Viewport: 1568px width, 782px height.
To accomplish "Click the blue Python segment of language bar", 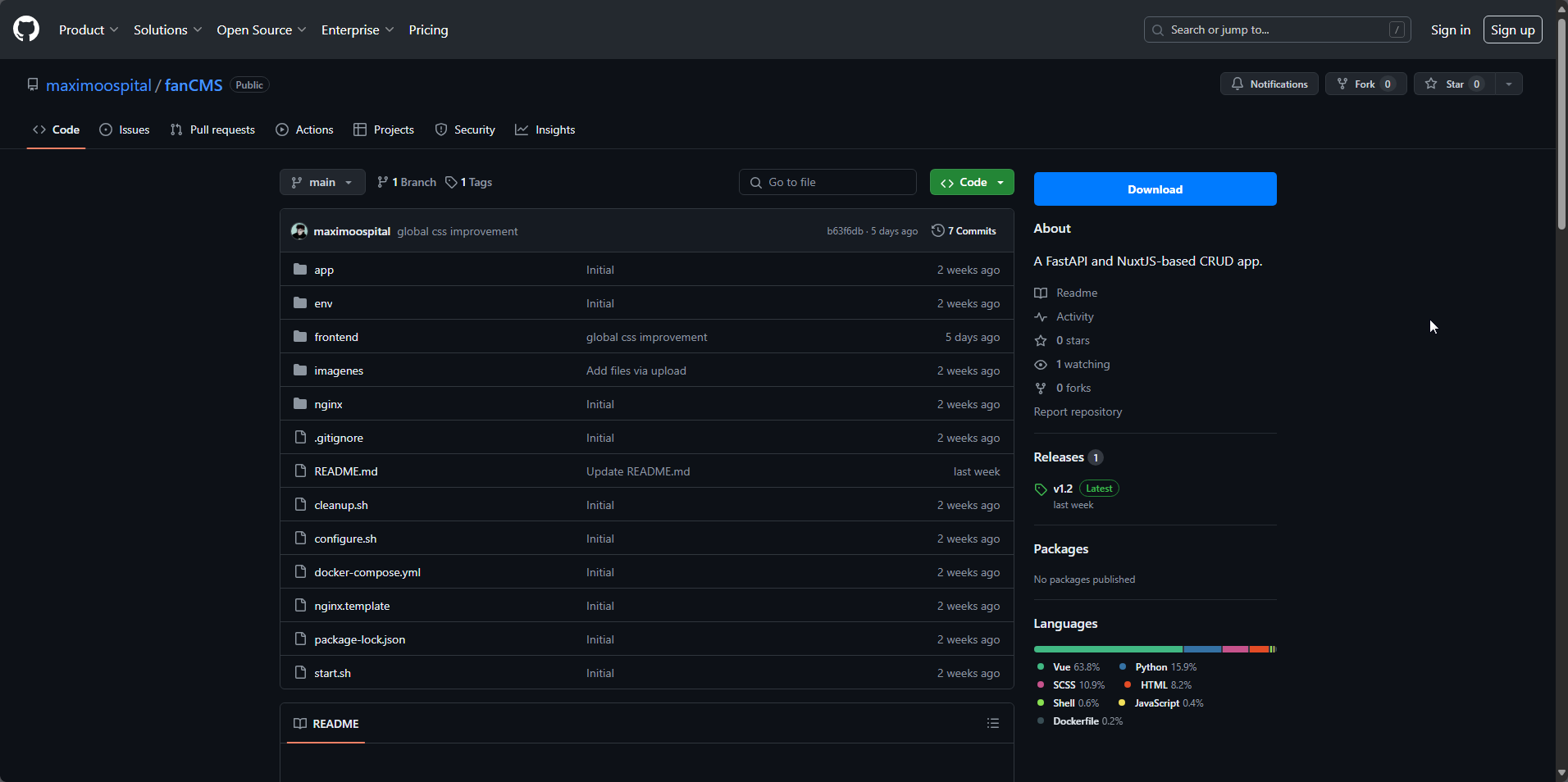I will pyautogui.click(x=1202, y=649).
